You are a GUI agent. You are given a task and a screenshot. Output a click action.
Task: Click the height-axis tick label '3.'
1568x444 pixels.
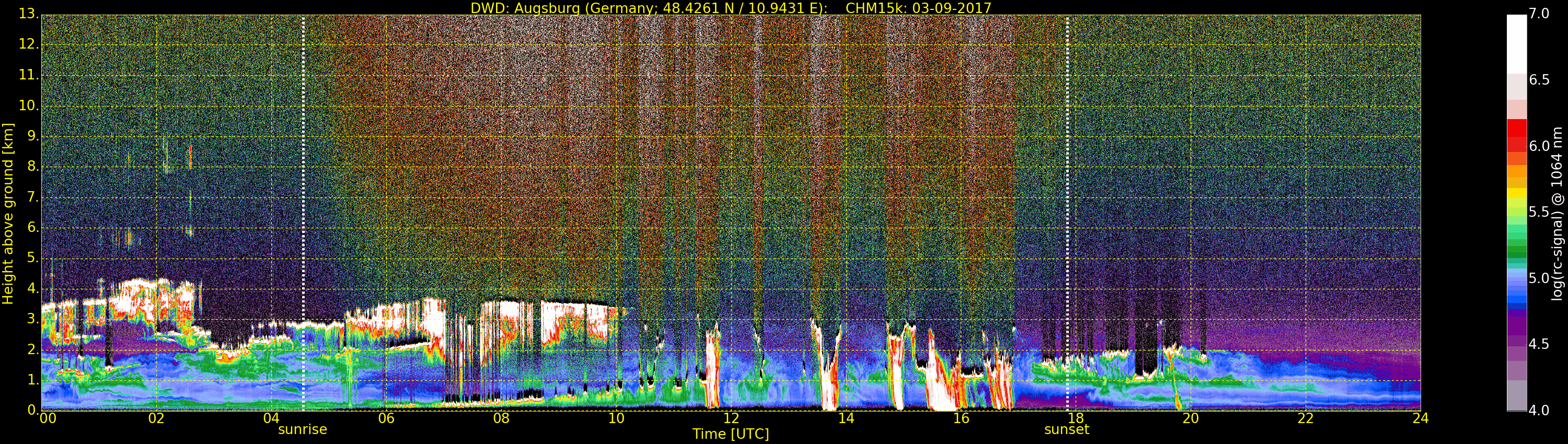[33, 319]
